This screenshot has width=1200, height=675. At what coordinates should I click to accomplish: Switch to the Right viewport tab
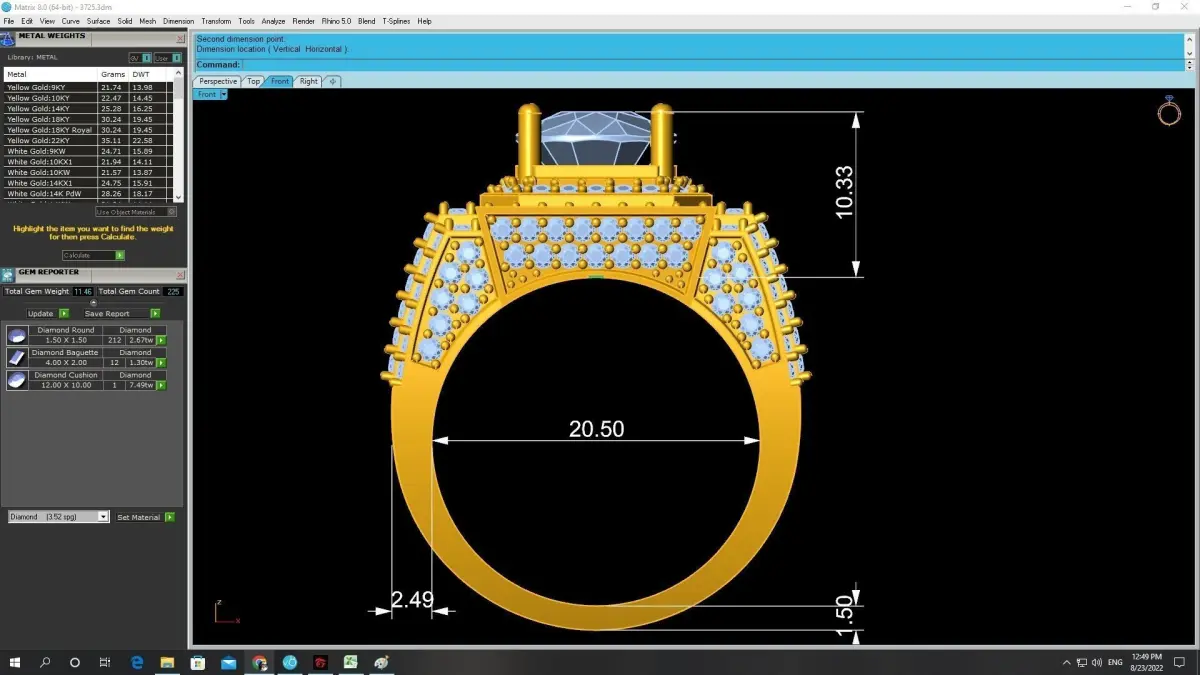click(x=308, y=82)
